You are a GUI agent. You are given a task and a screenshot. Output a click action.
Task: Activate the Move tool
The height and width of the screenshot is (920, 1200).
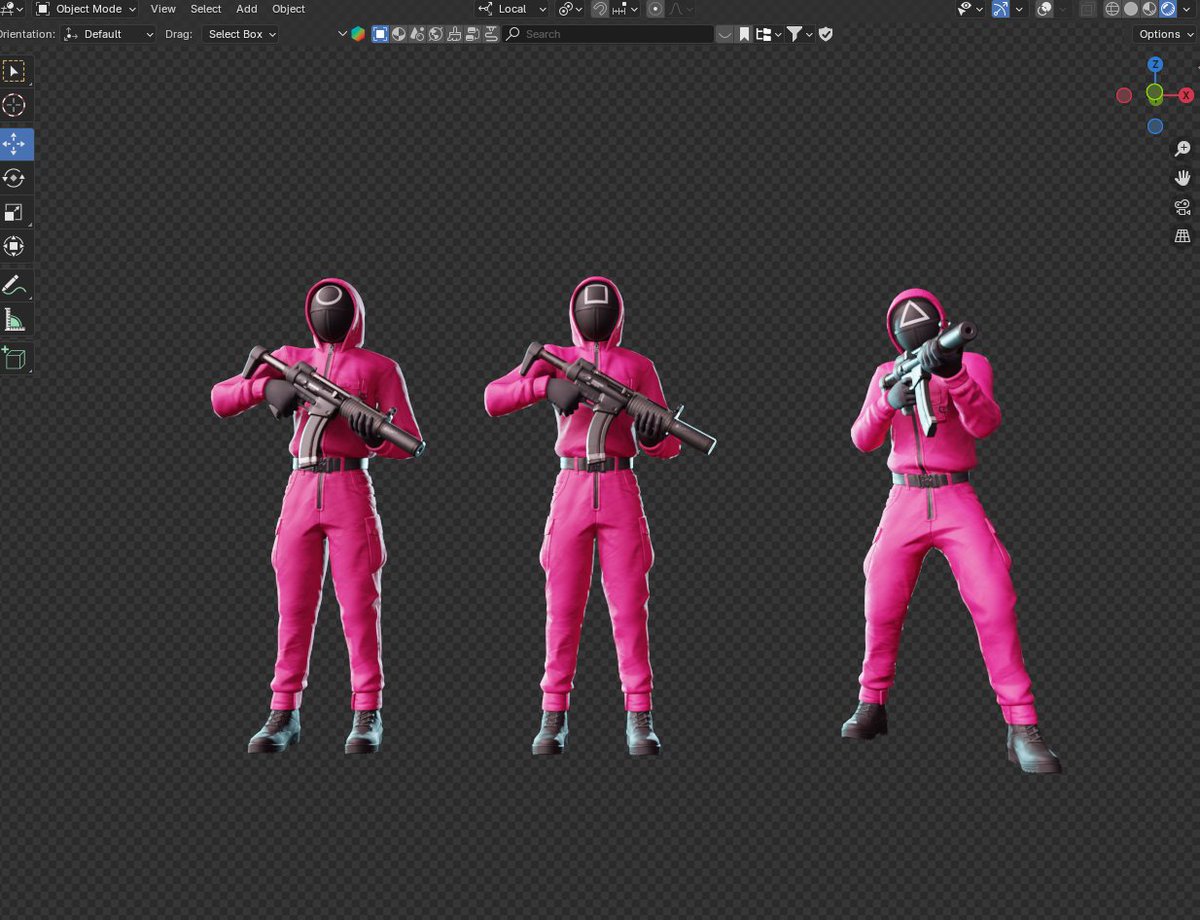(15, 144)
